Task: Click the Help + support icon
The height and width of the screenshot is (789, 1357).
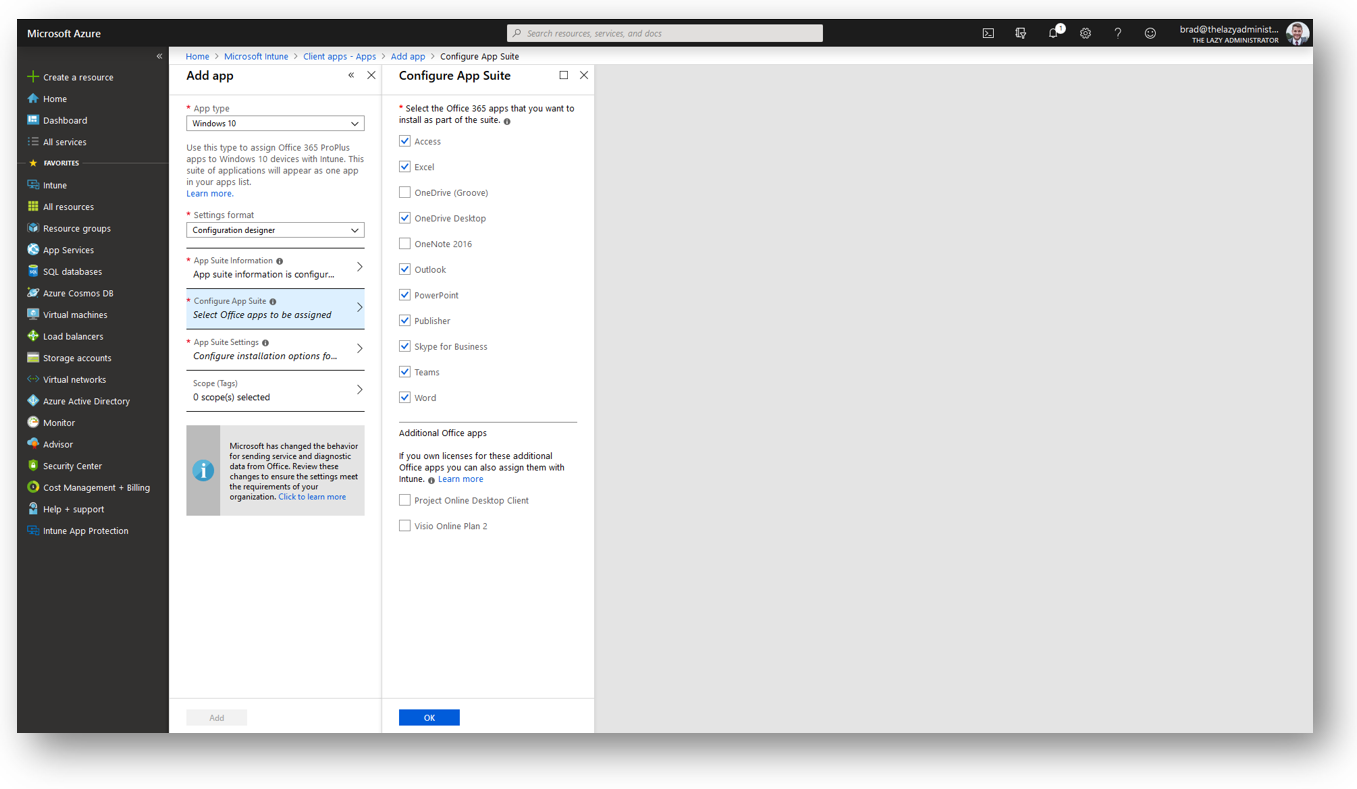Action: [33, 509]
